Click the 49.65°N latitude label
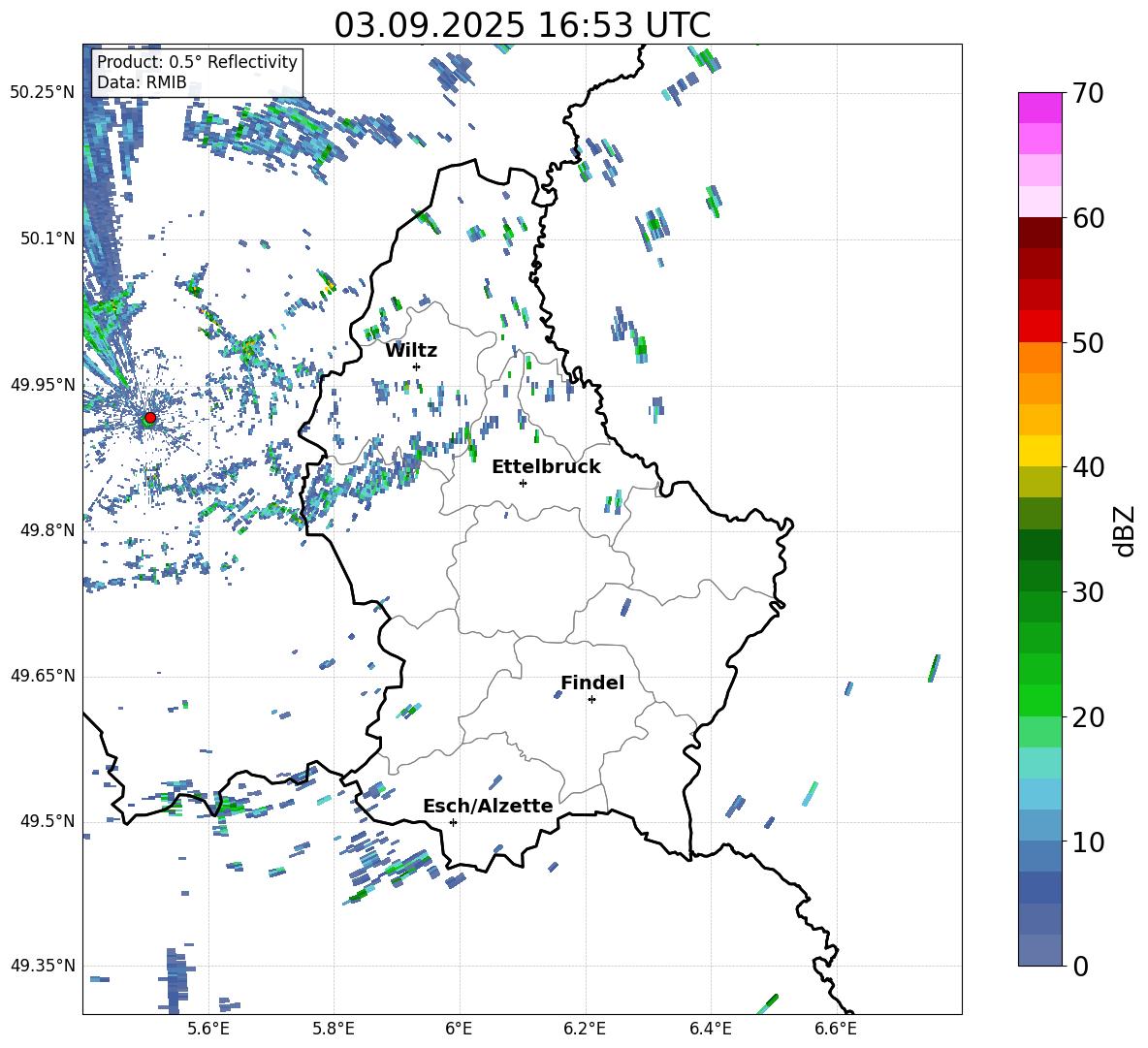The width and height of the screenshot is (1148, 1048). pos(43,675)
